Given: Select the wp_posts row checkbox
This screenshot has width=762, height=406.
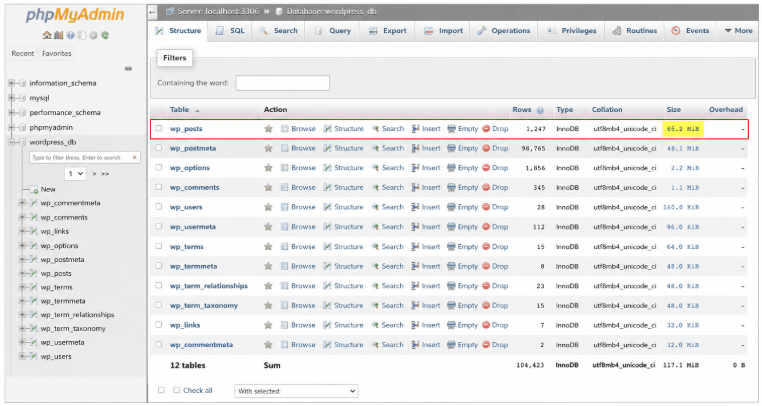Looking at the screenshot, I should [x=158, y=128].
